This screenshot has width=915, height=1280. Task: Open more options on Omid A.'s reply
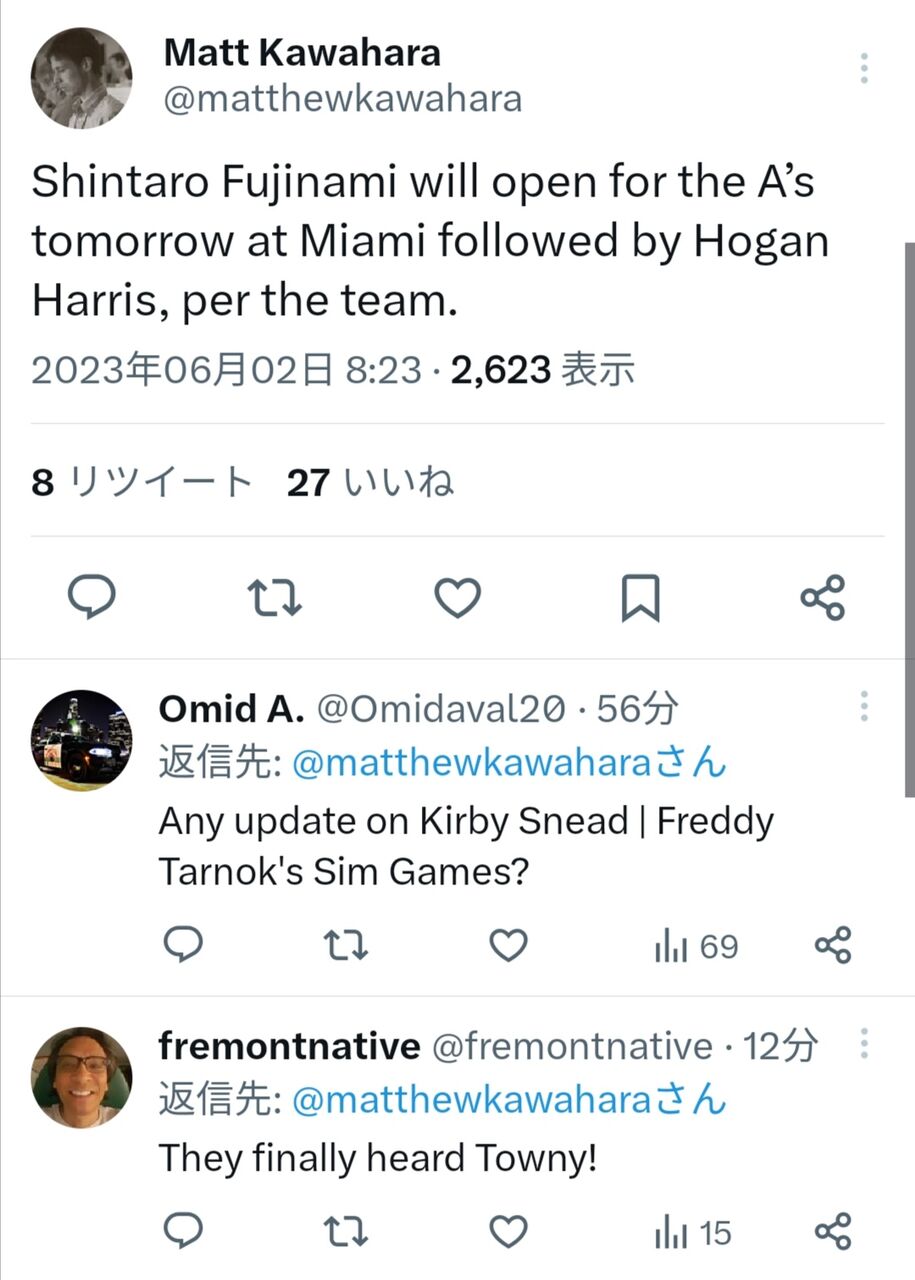coord(864,706)
